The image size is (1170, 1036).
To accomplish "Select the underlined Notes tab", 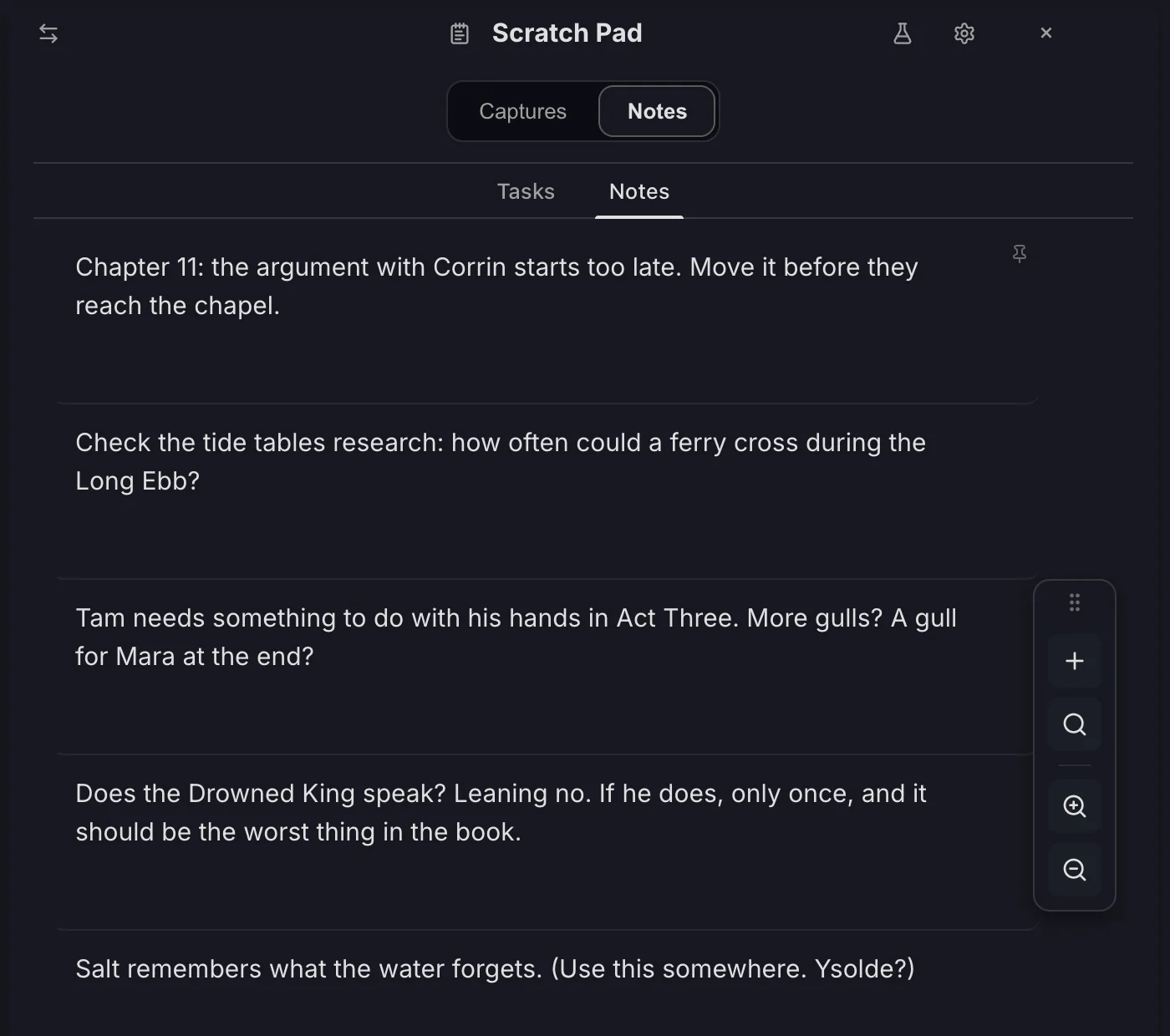I will (639, 191).
